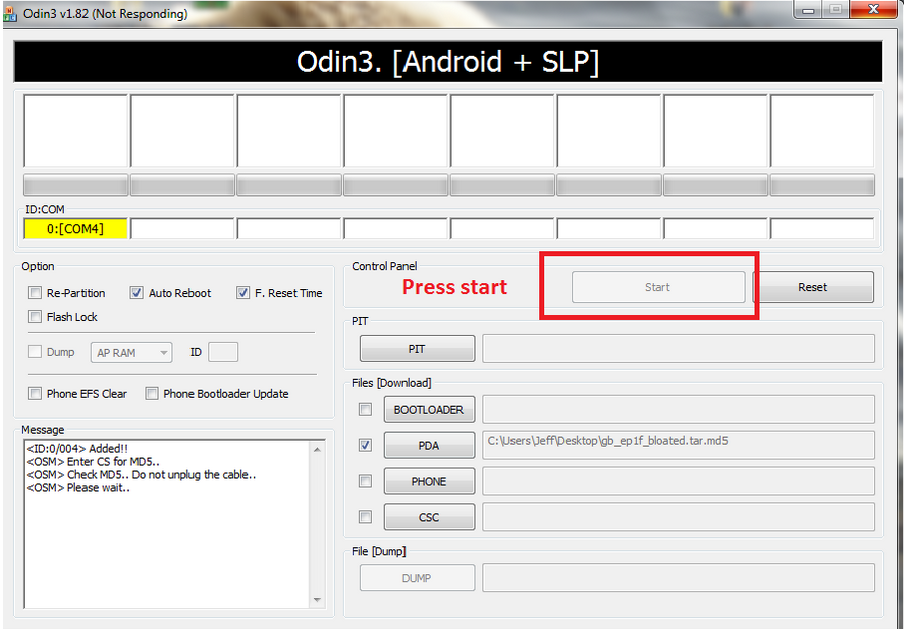Enable the Re-Partition checkbox
Image resolution: width=904 pixels, height=629 pixels.
pyautogui.click(x=35, y=293)
